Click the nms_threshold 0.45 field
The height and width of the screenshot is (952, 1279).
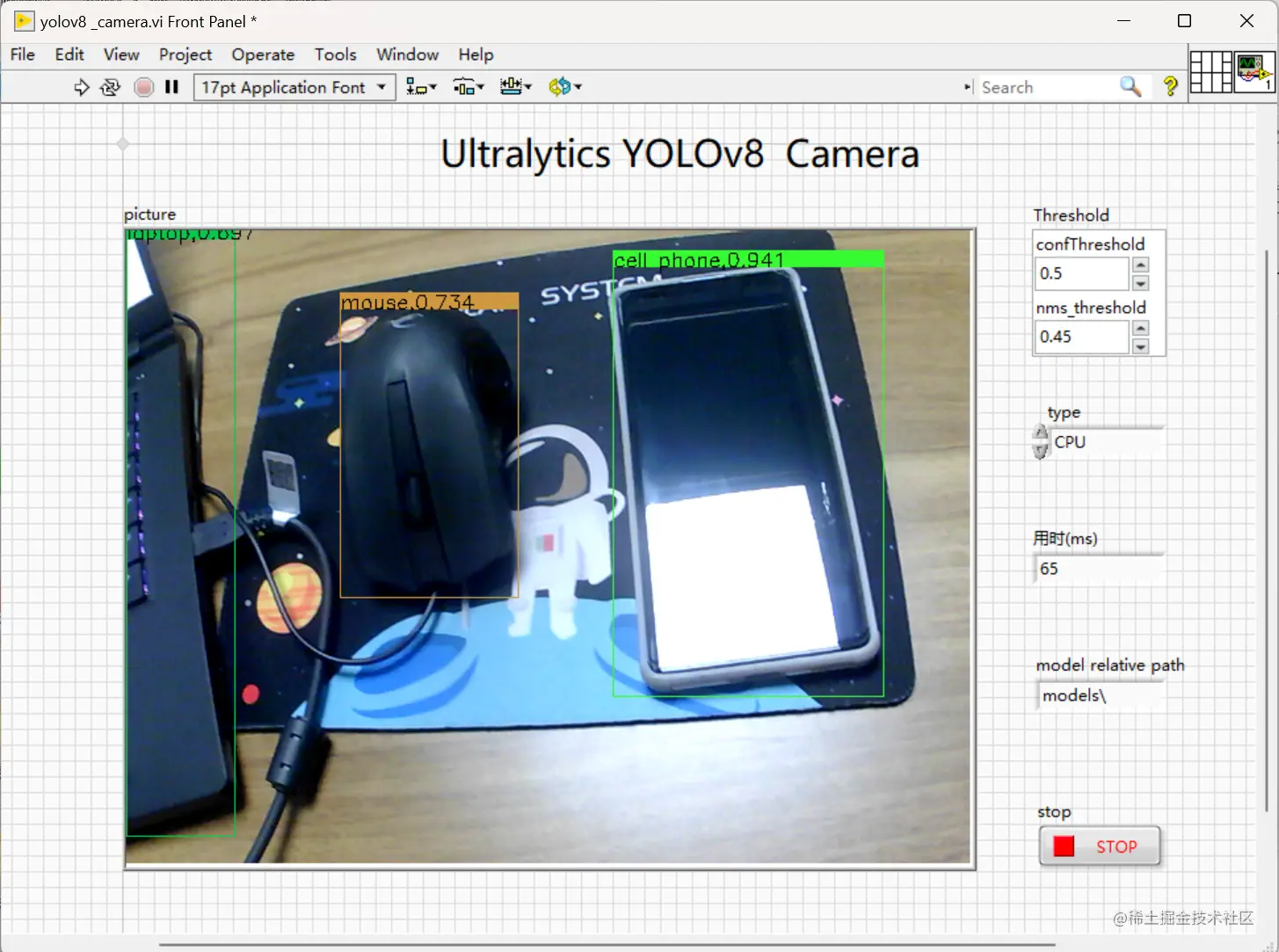(1081, 337)
